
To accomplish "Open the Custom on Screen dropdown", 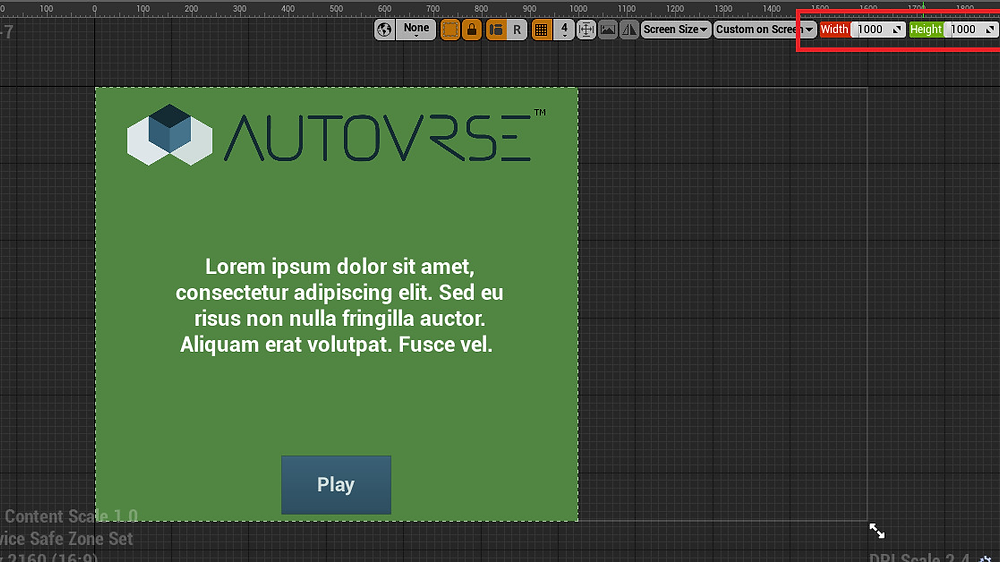I will coord(765,29).
